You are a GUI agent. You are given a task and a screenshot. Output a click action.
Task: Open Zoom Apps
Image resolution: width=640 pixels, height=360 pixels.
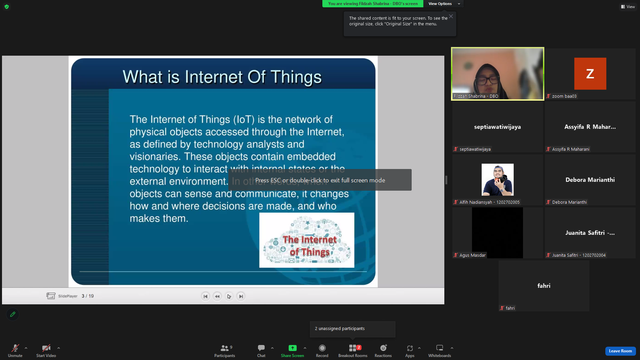coord(410,350)
